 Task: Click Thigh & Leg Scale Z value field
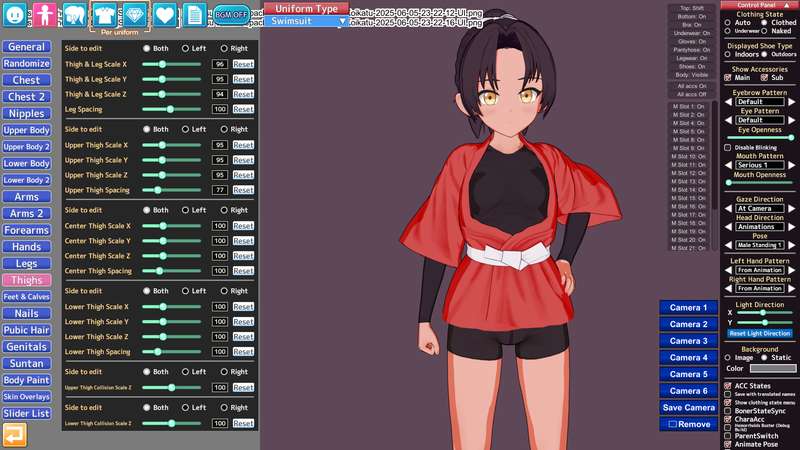click(x=219, y=94)
